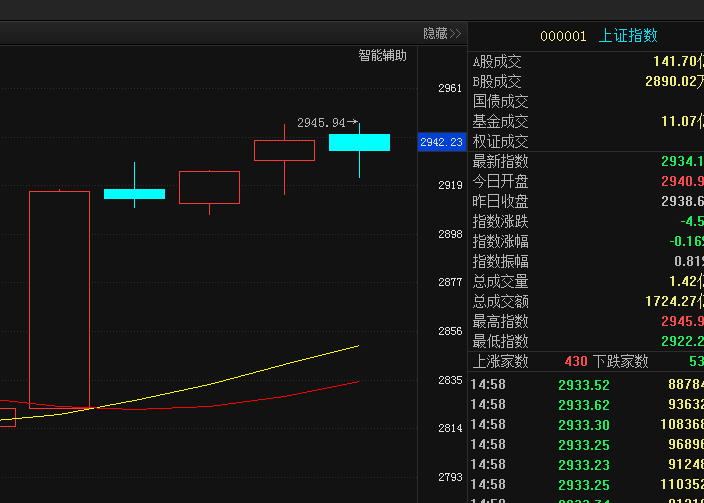Click the 下跌家数 label
Viewport: 704px width, 503px height.
[x=620, y=362]
